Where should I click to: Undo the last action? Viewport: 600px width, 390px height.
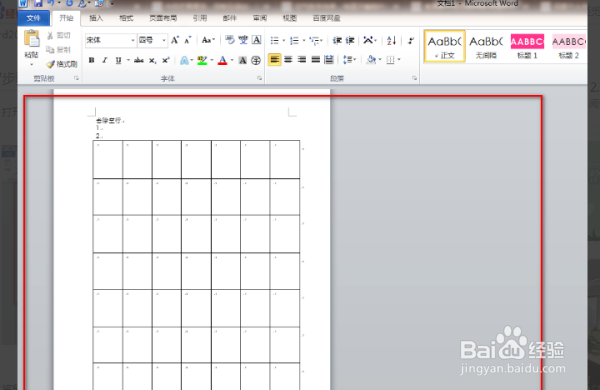pos(51,3)
